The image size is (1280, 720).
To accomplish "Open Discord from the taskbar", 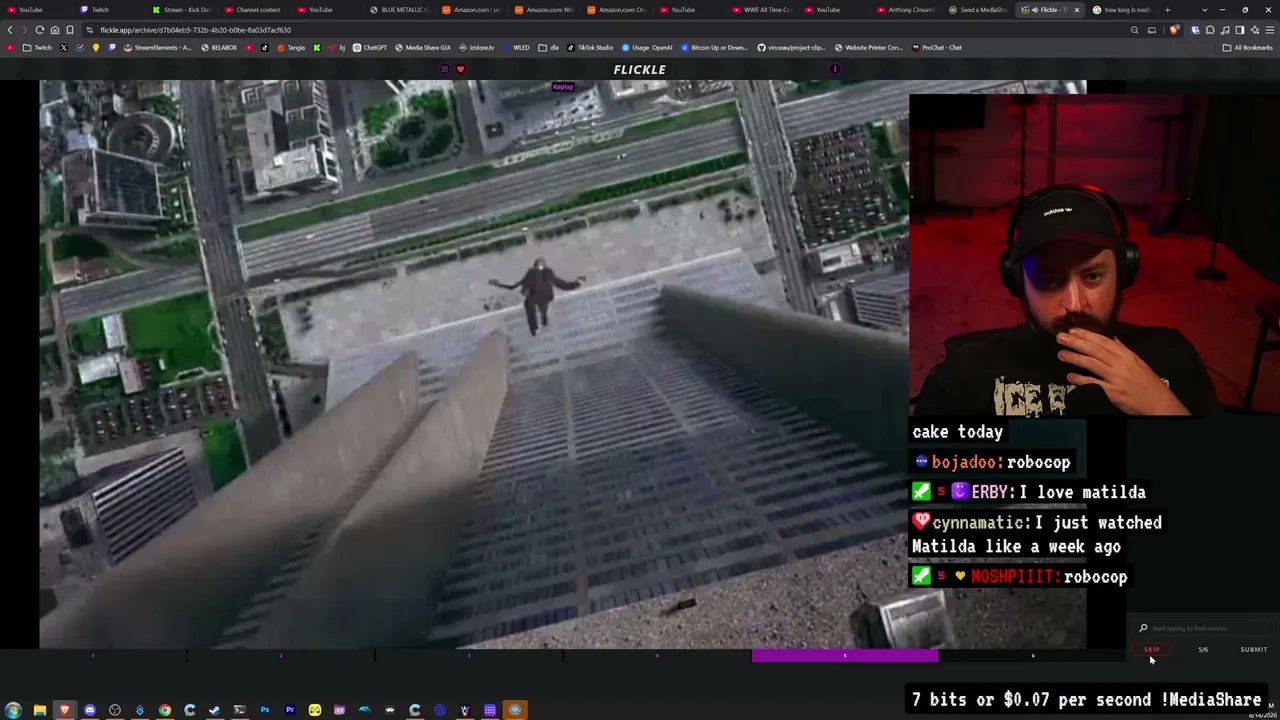I will [90, 710].
